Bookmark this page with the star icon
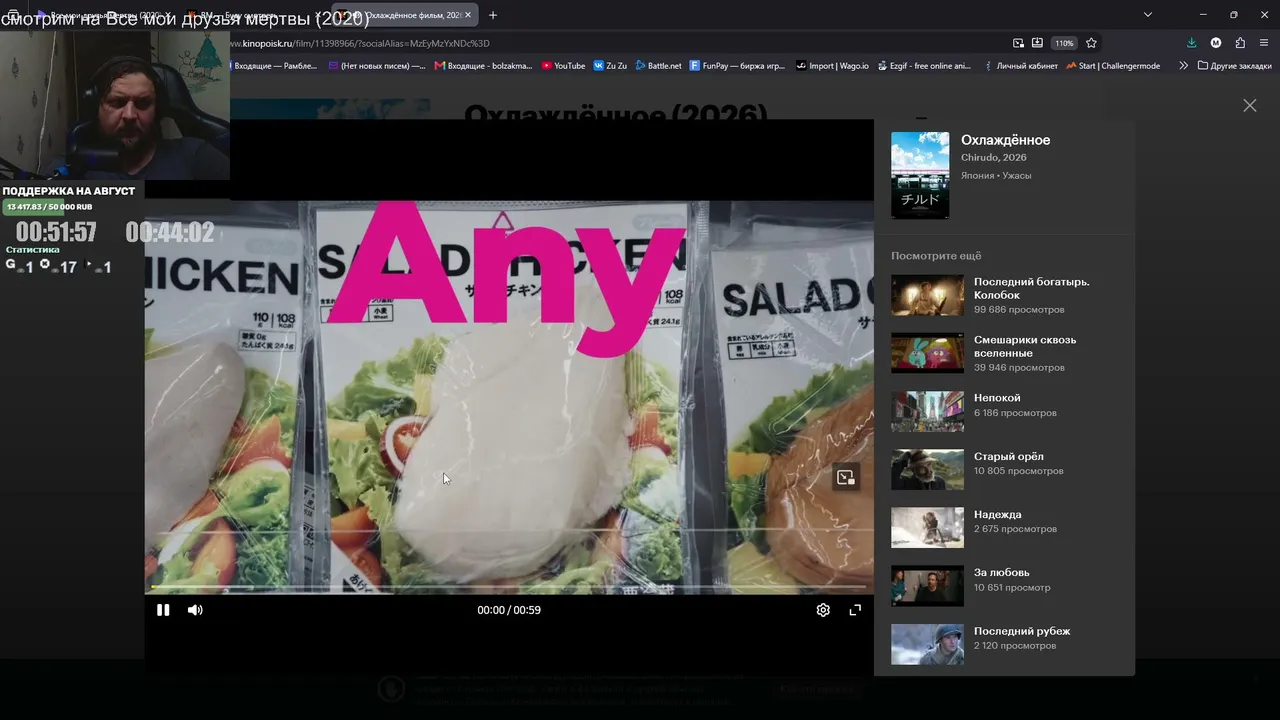The image size is (1280, 720). (1091, 43)
